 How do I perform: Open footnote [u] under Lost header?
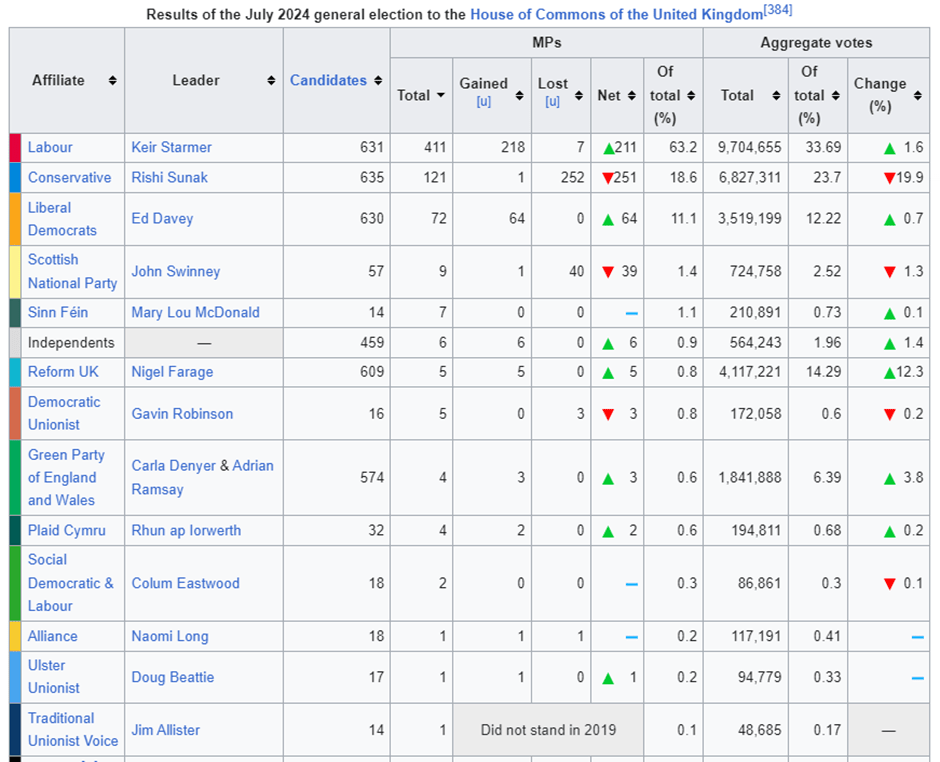pyautogui.click(x=552, y=102)
